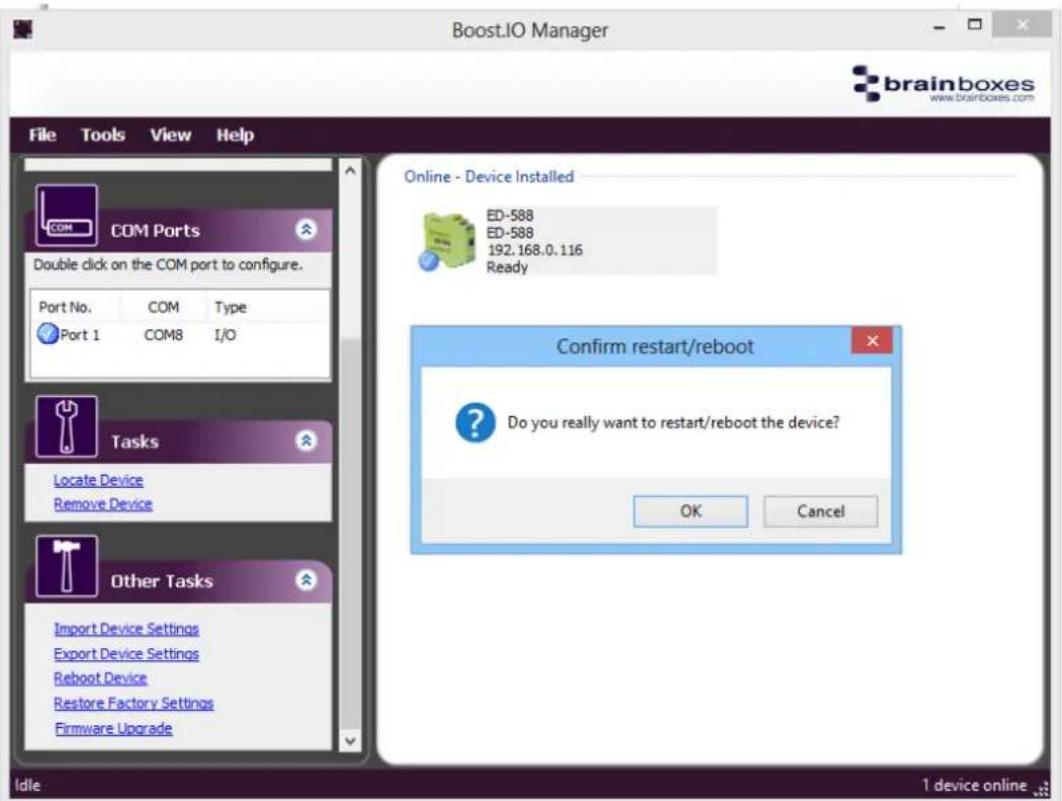Image resolution: width=1062 pixels, height=801 pixels.
Task: Minimize the Boost.IO Manager window
Action: (939, 27)
